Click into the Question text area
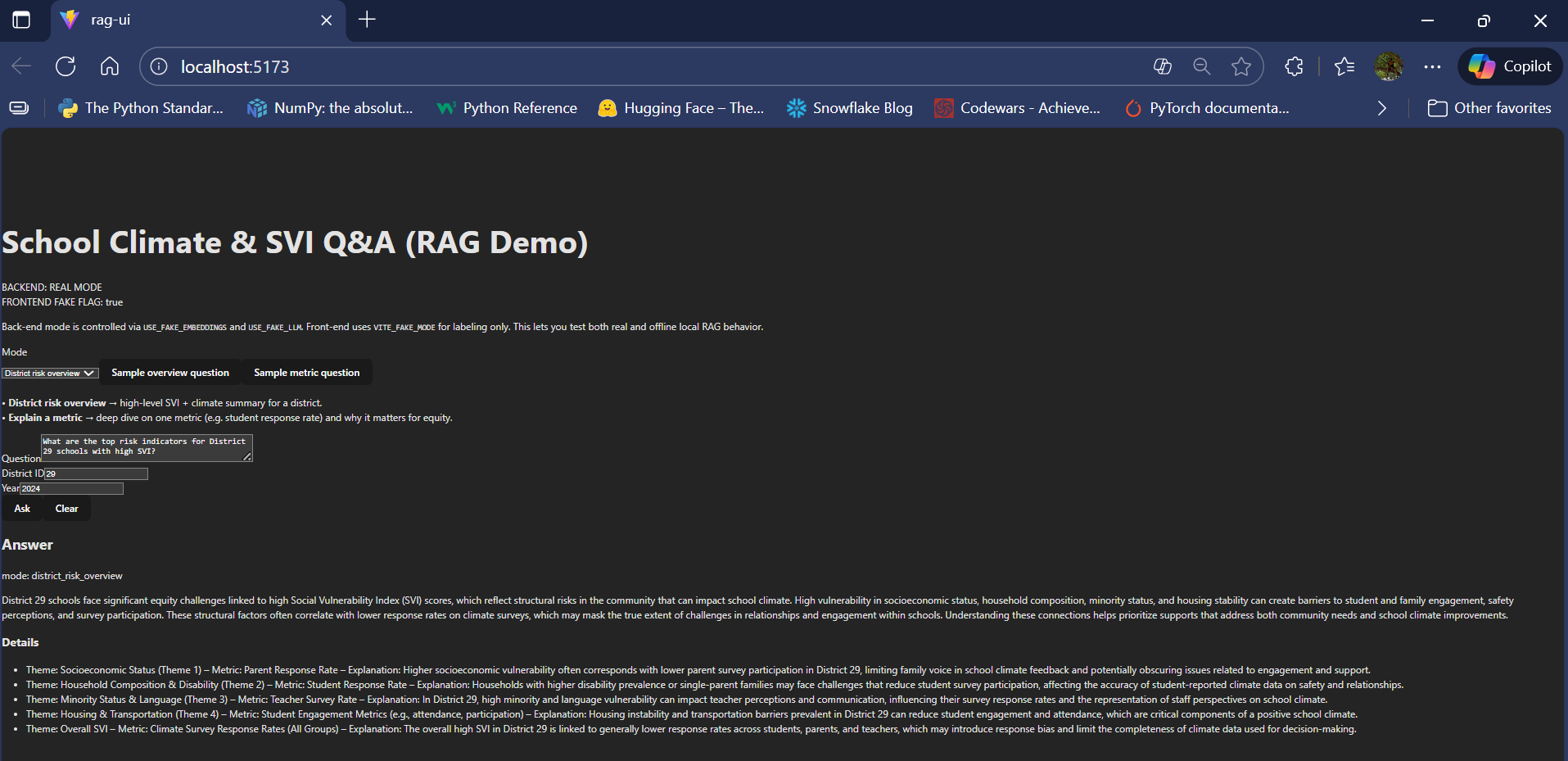 click(x=147, y=447)
